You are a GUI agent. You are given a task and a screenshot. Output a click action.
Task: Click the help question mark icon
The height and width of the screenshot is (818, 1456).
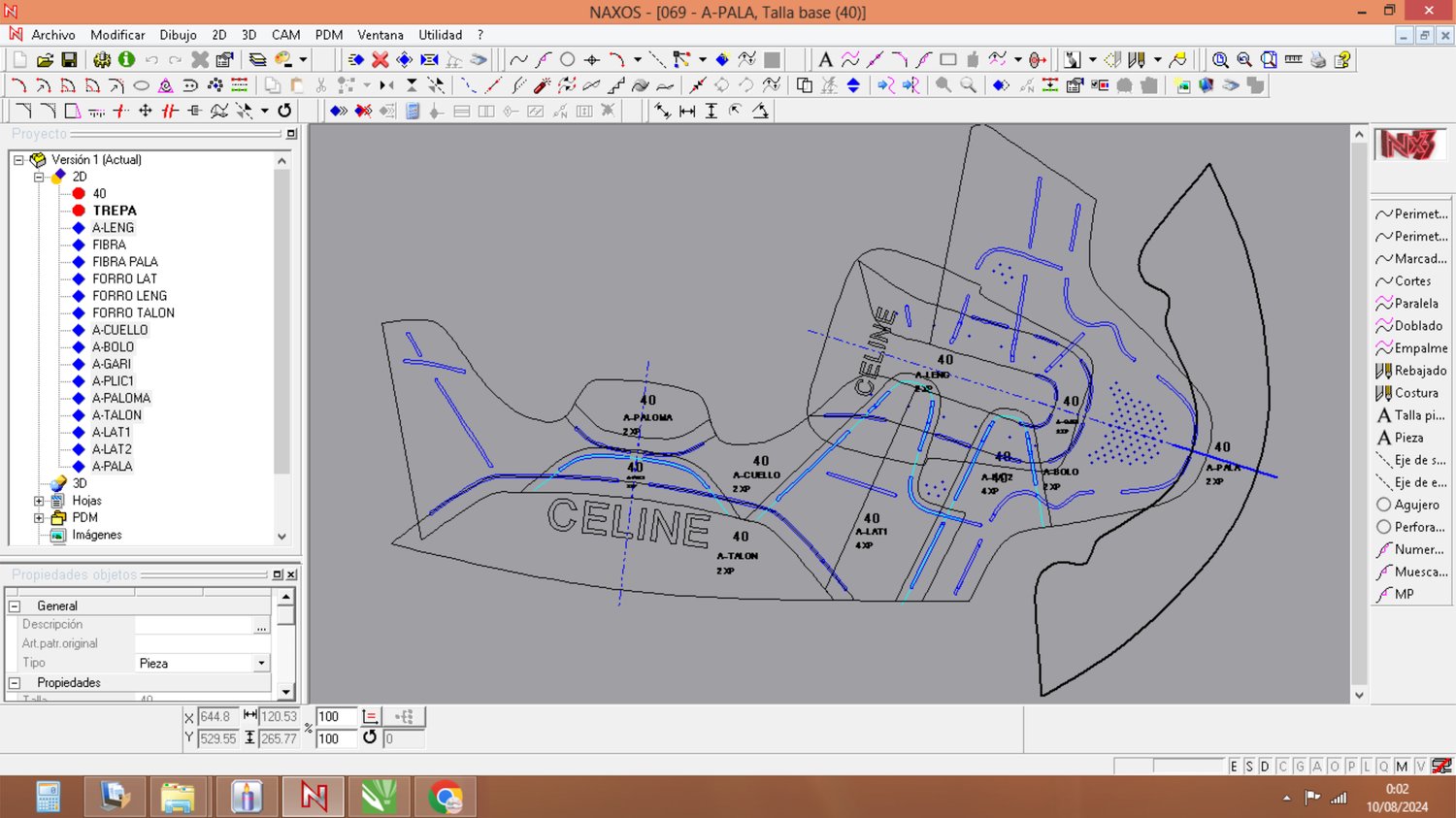[1342, 60]
